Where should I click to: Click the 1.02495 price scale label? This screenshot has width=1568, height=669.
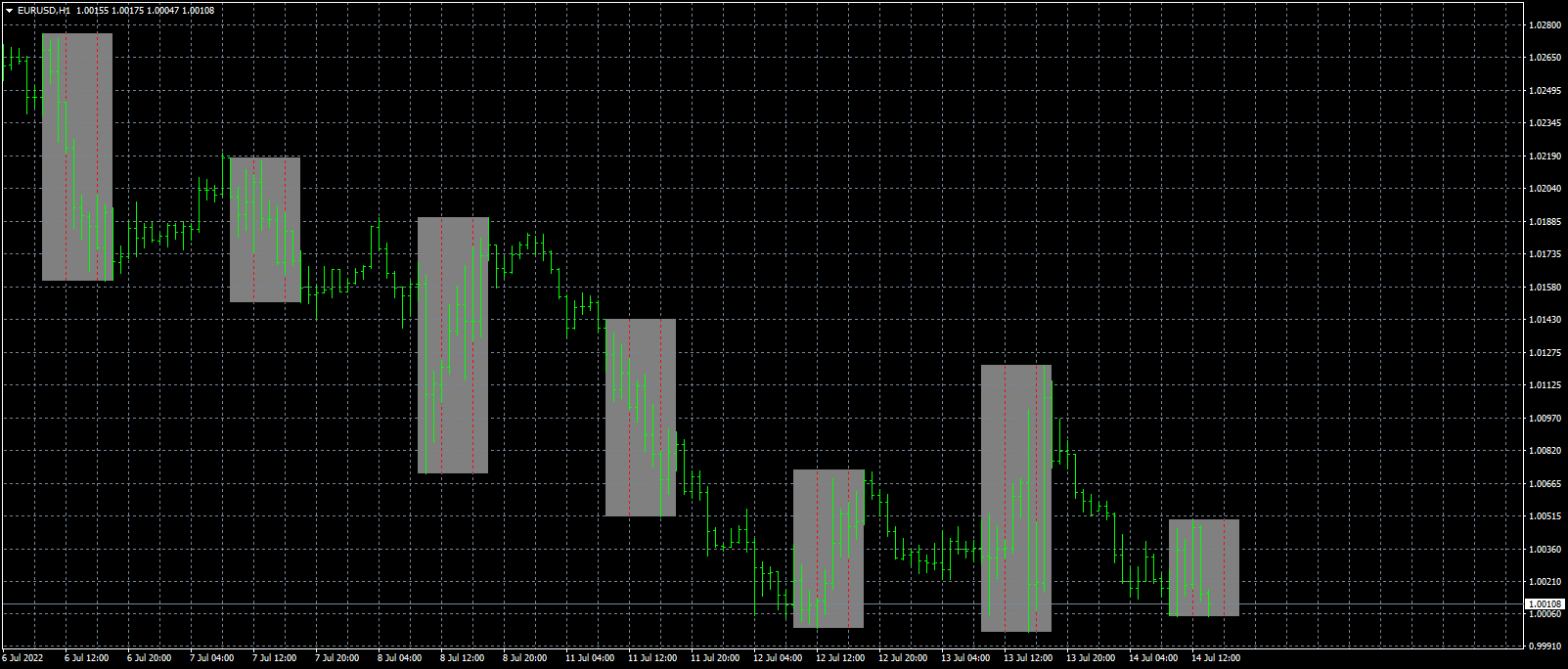pos(1546,90)
